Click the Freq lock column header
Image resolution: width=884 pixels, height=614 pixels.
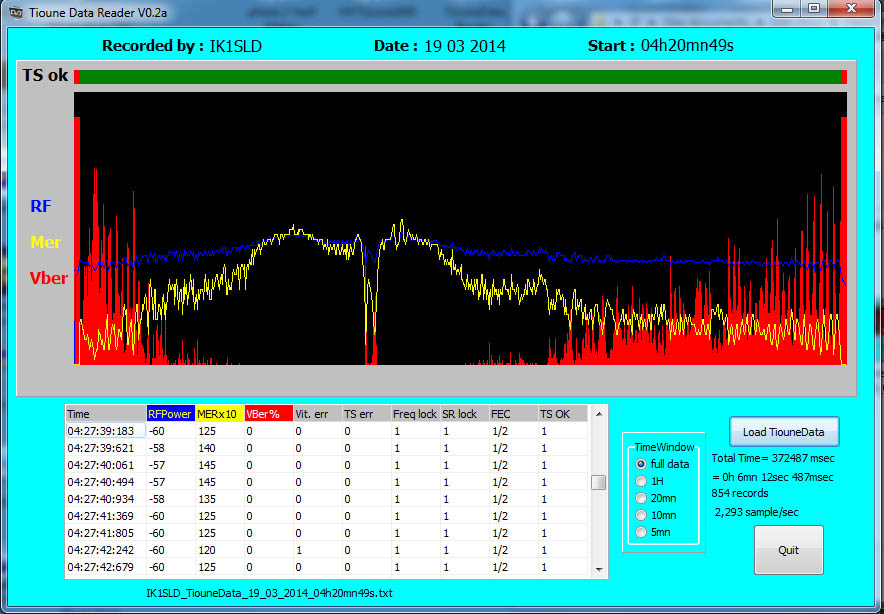click(x=414, y=413)
